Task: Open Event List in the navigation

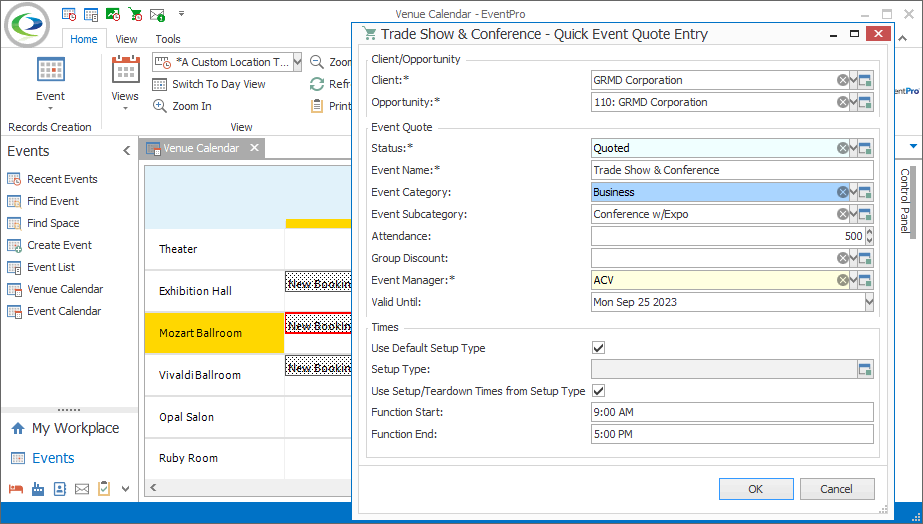Action: tap(41, 267)
